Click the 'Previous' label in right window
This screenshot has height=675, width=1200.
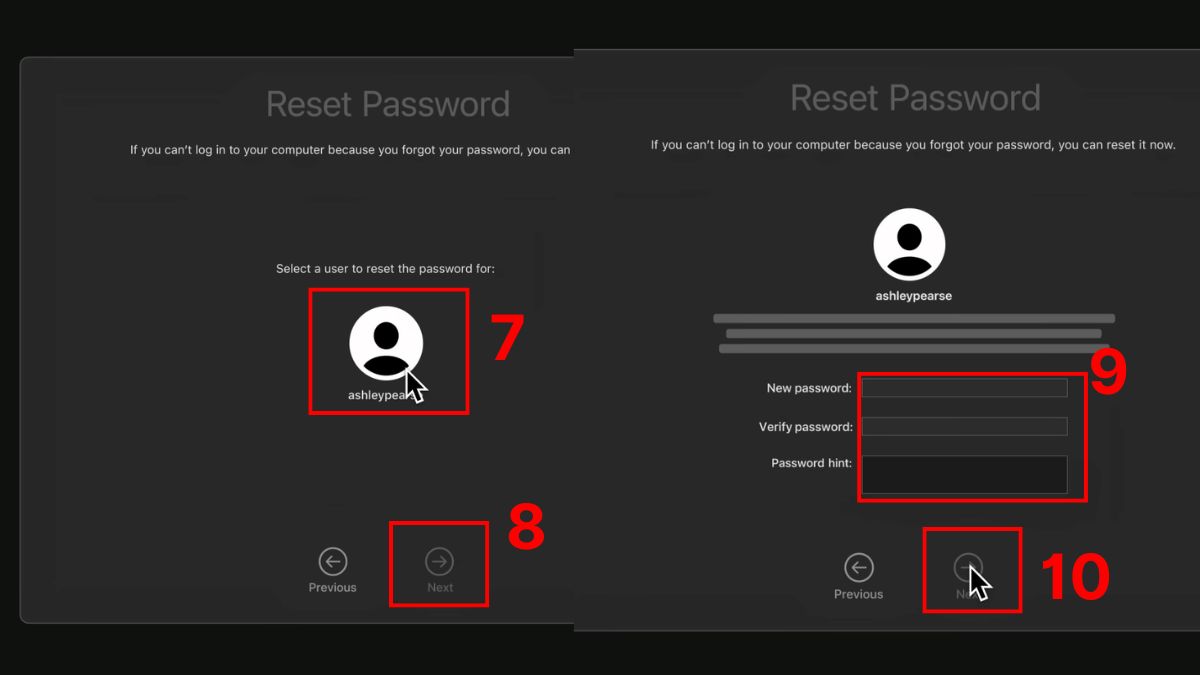858,594
